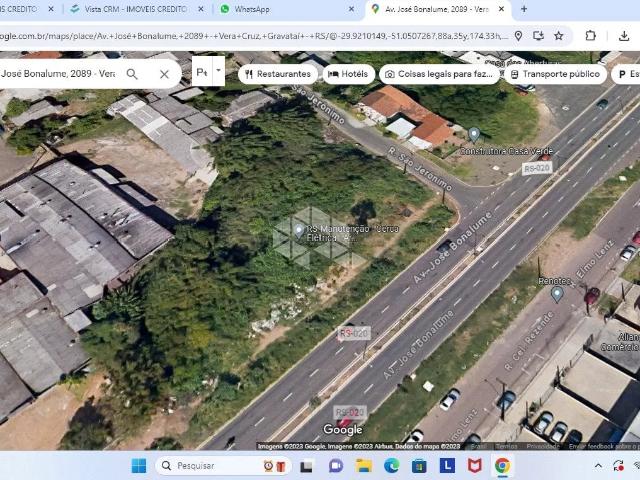Close the Av. José Bonalume Maps tab
This screenshot has width=640, height=480.
tap(502, 9)
